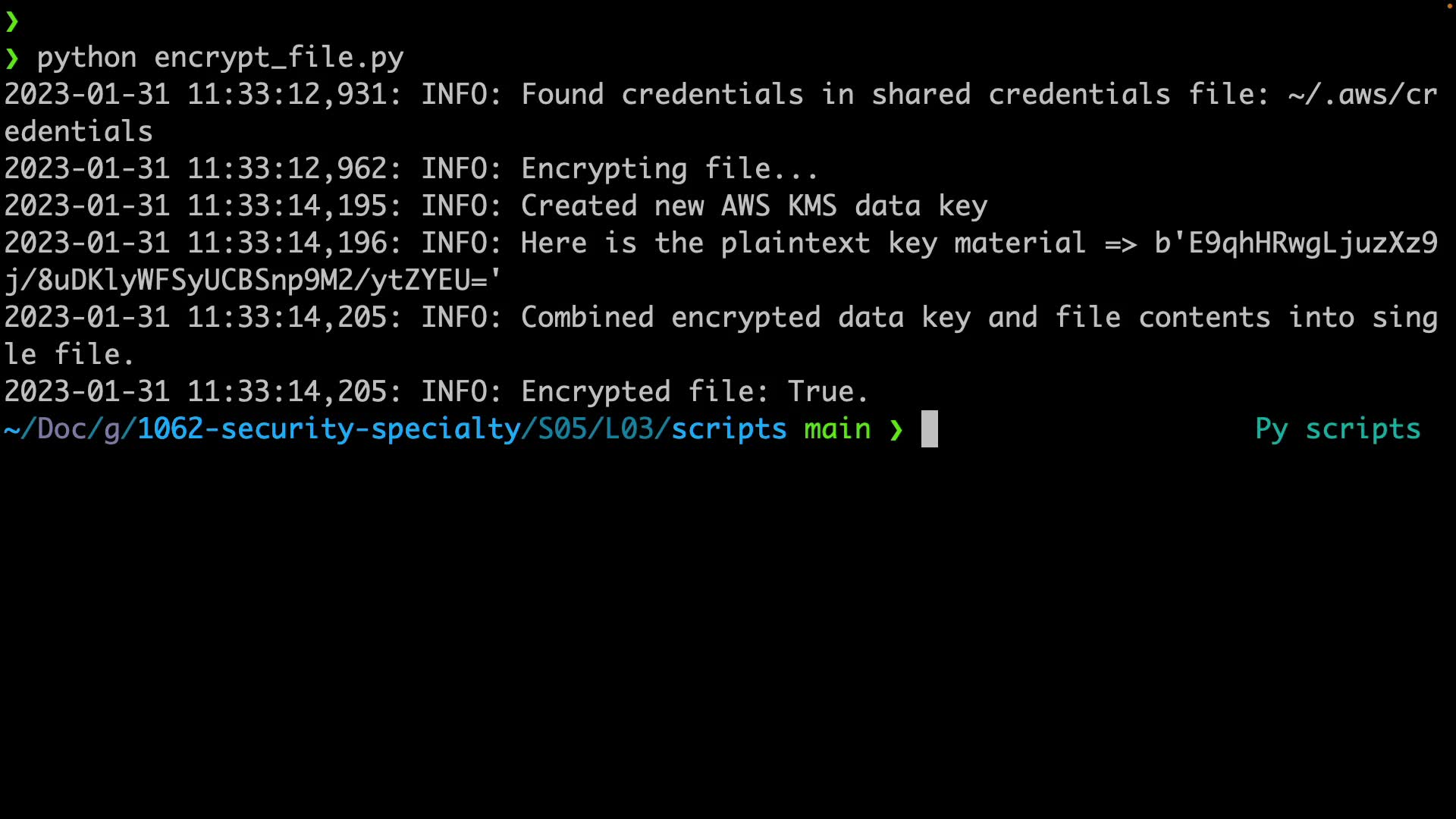Screen dimensions: 1456x819
Task: Click the green prompt arrow after main
Action: point(896,430)
